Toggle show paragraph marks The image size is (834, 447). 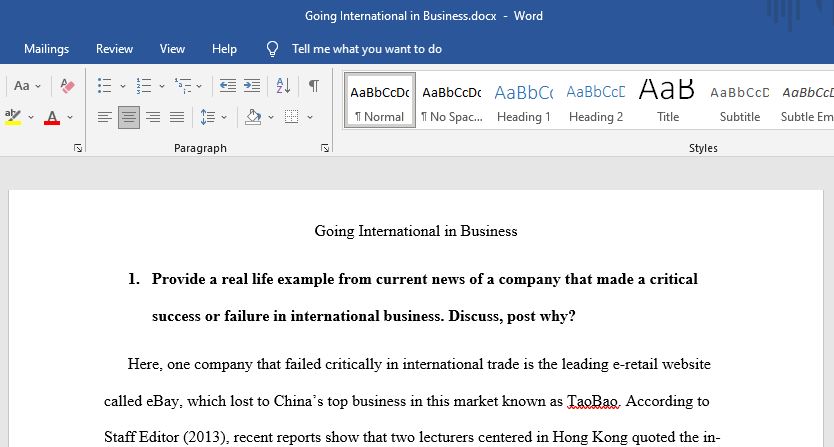(x=314, y=86)
